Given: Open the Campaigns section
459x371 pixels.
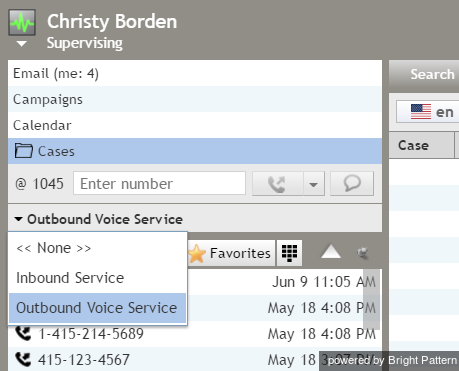Looking at the screenshot, I should (x=195, y=99).
